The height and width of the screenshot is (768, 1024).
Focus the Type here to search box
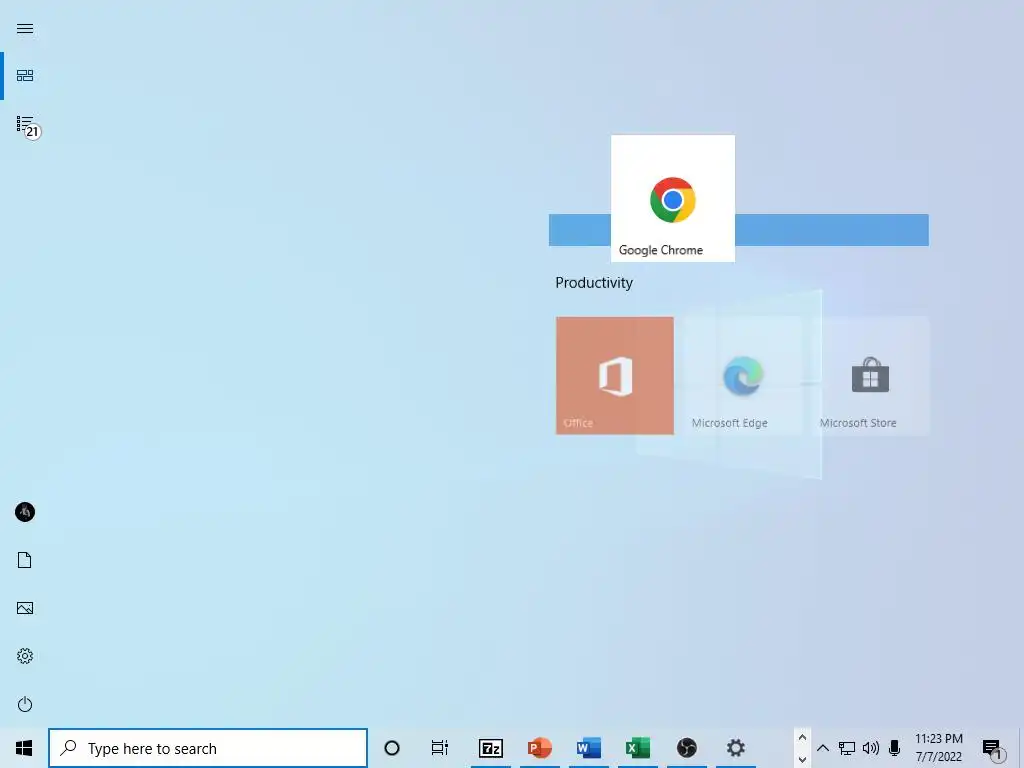(208, 748)
